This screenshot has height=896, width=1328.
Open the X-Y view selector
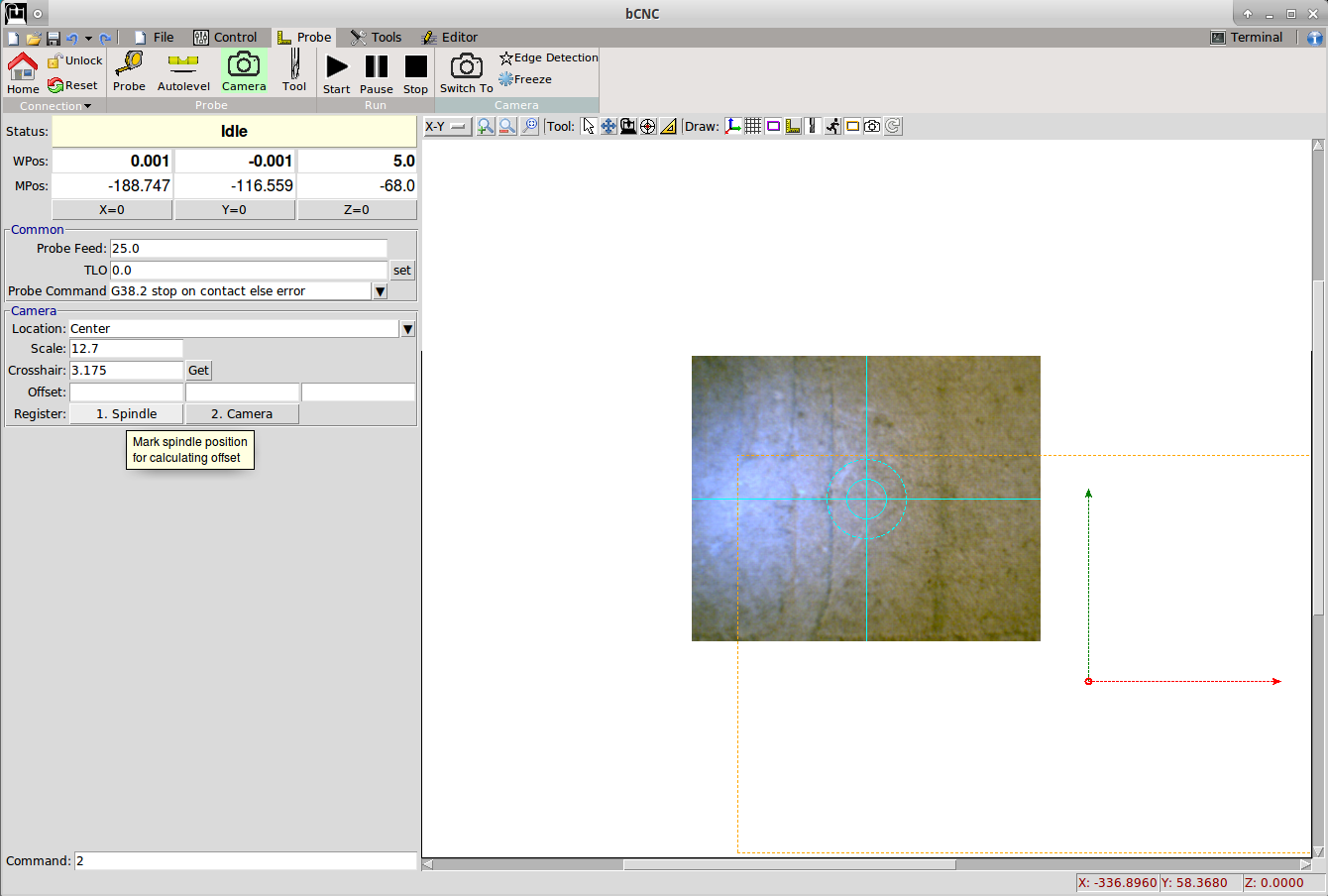[x=447, y=126]
